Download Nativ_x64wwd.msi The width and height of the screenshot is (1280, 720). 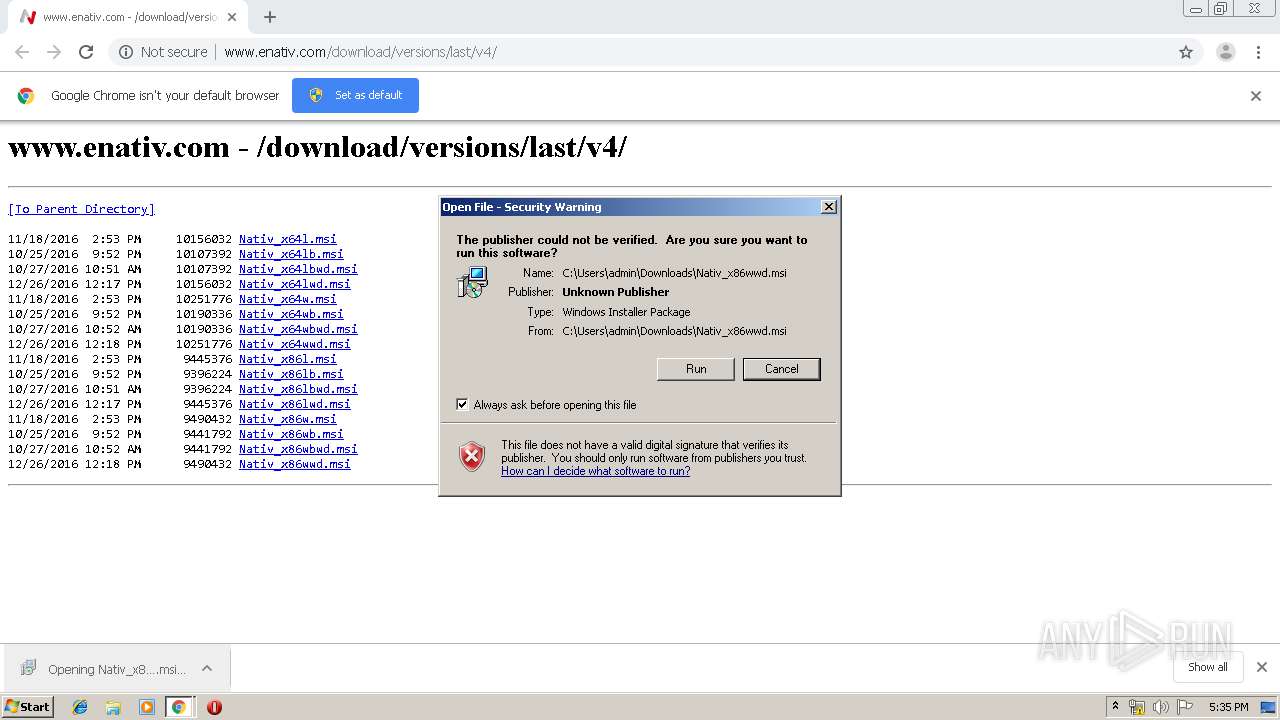(295, 344)
